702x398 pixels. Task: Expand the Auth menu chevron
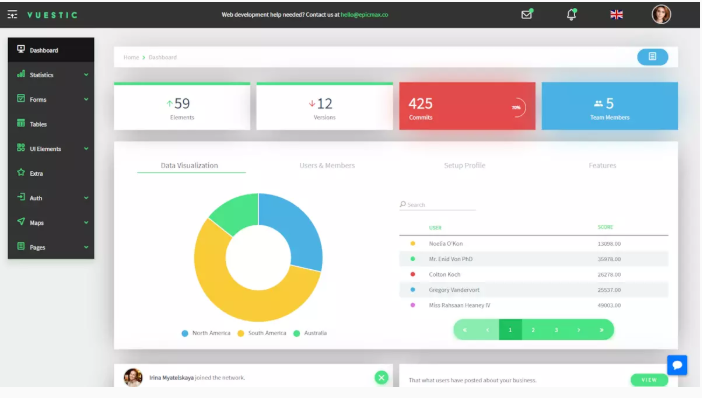click(x=86, y=198)
